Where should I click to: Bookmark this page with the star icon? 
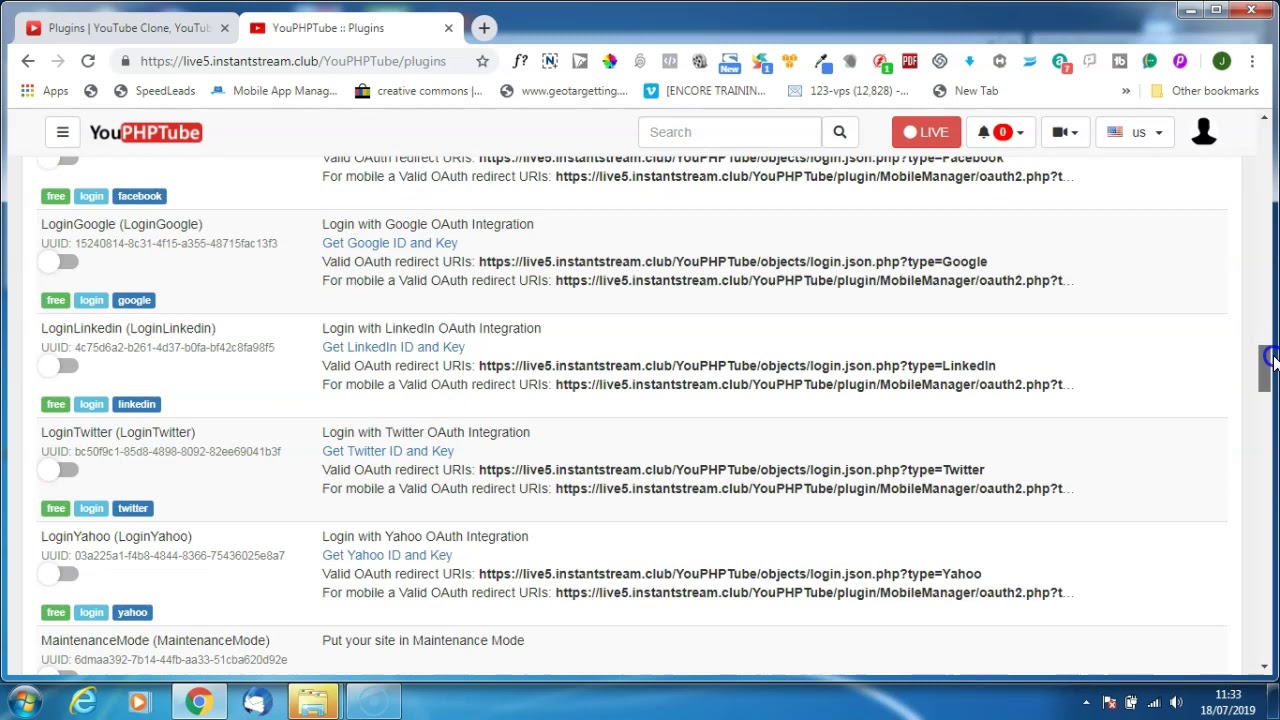[482, 61]
